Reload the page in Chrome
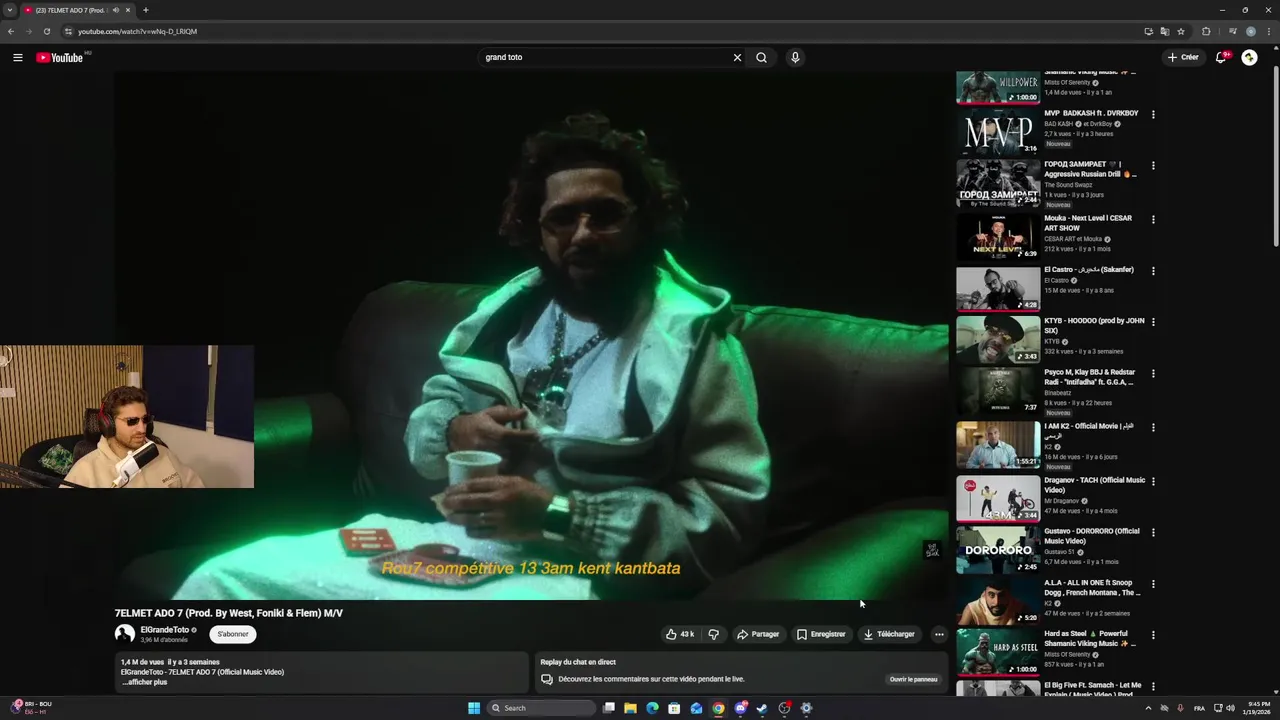 pos(46,31)
